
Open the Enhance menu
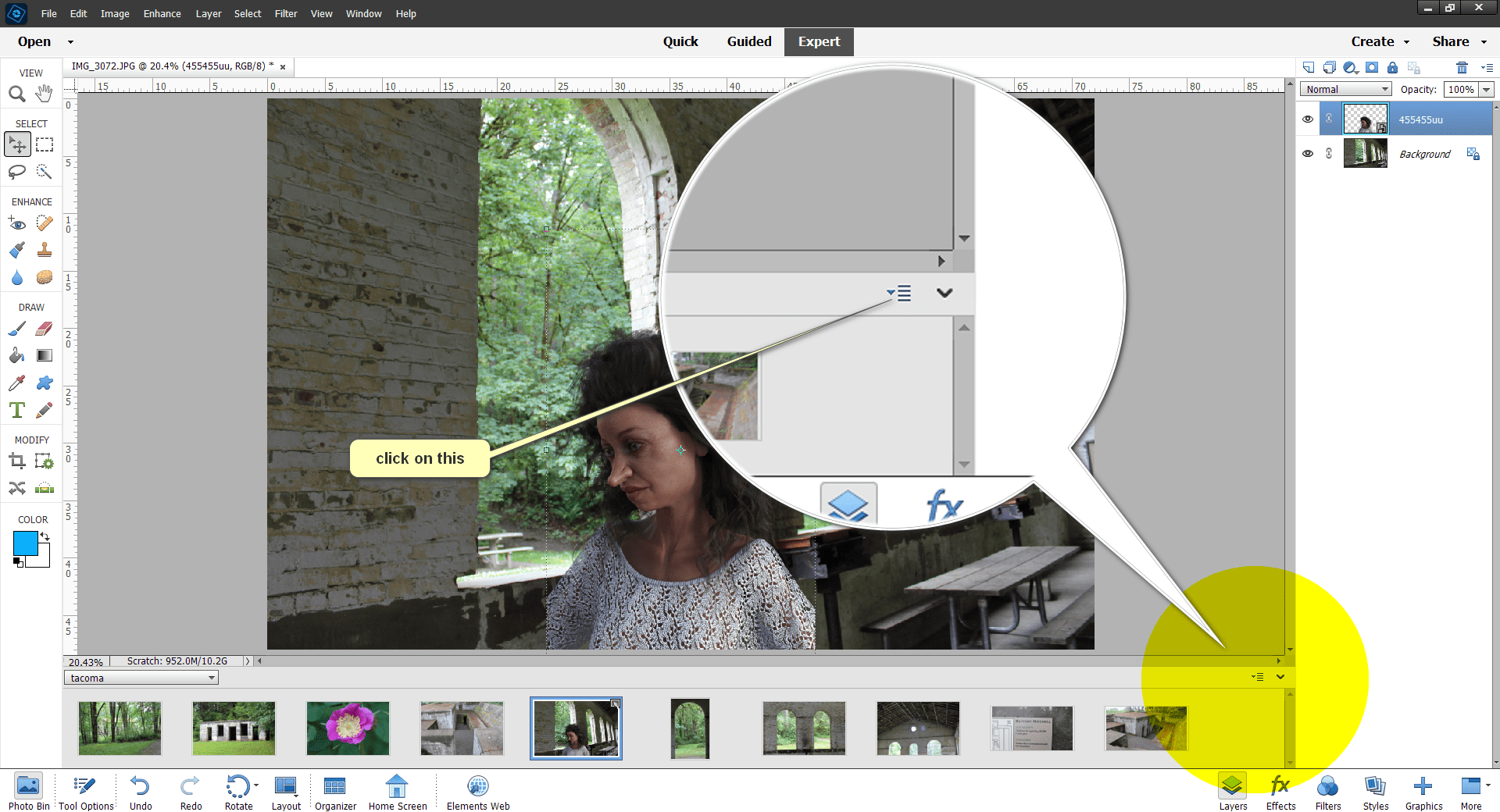(162, 13)
